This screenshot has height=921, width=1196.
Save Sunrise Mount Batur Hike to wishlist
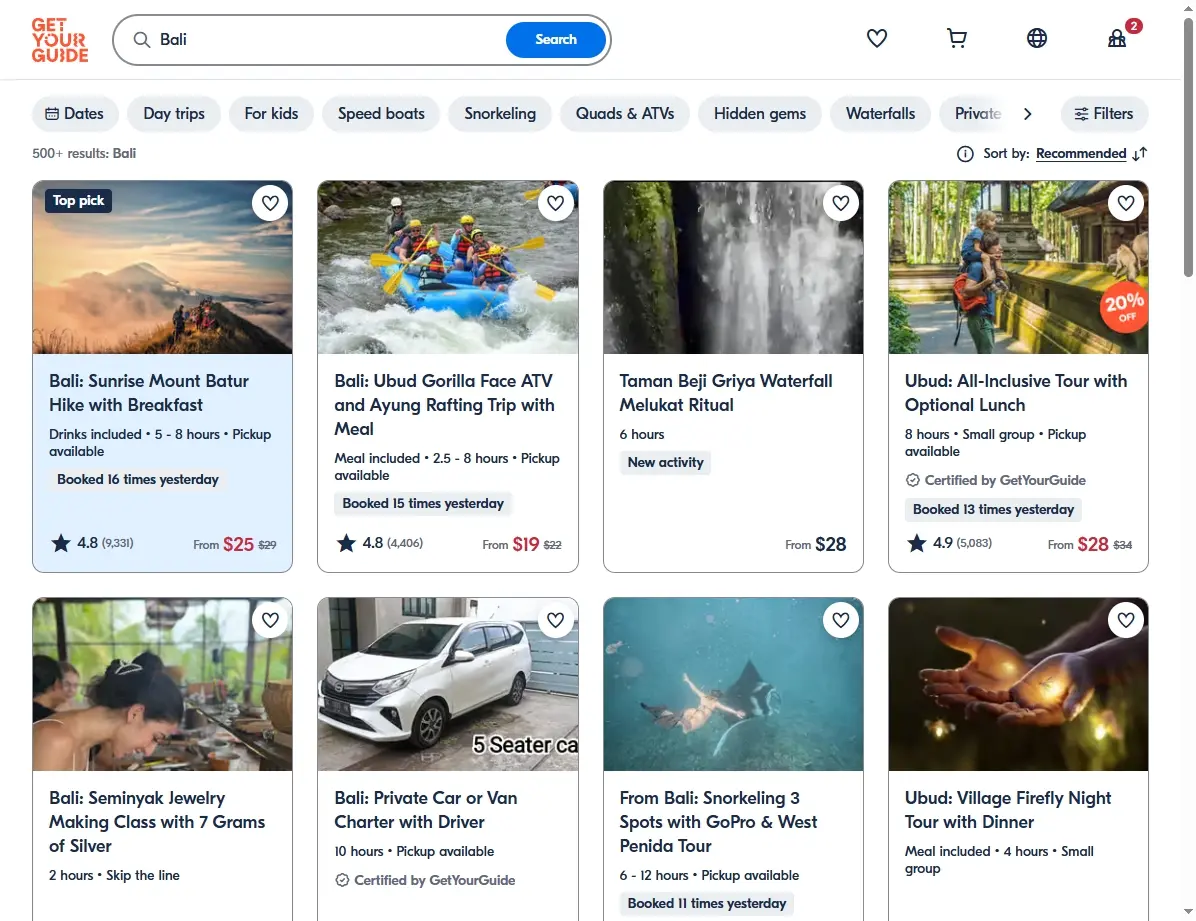pos(270,203)
